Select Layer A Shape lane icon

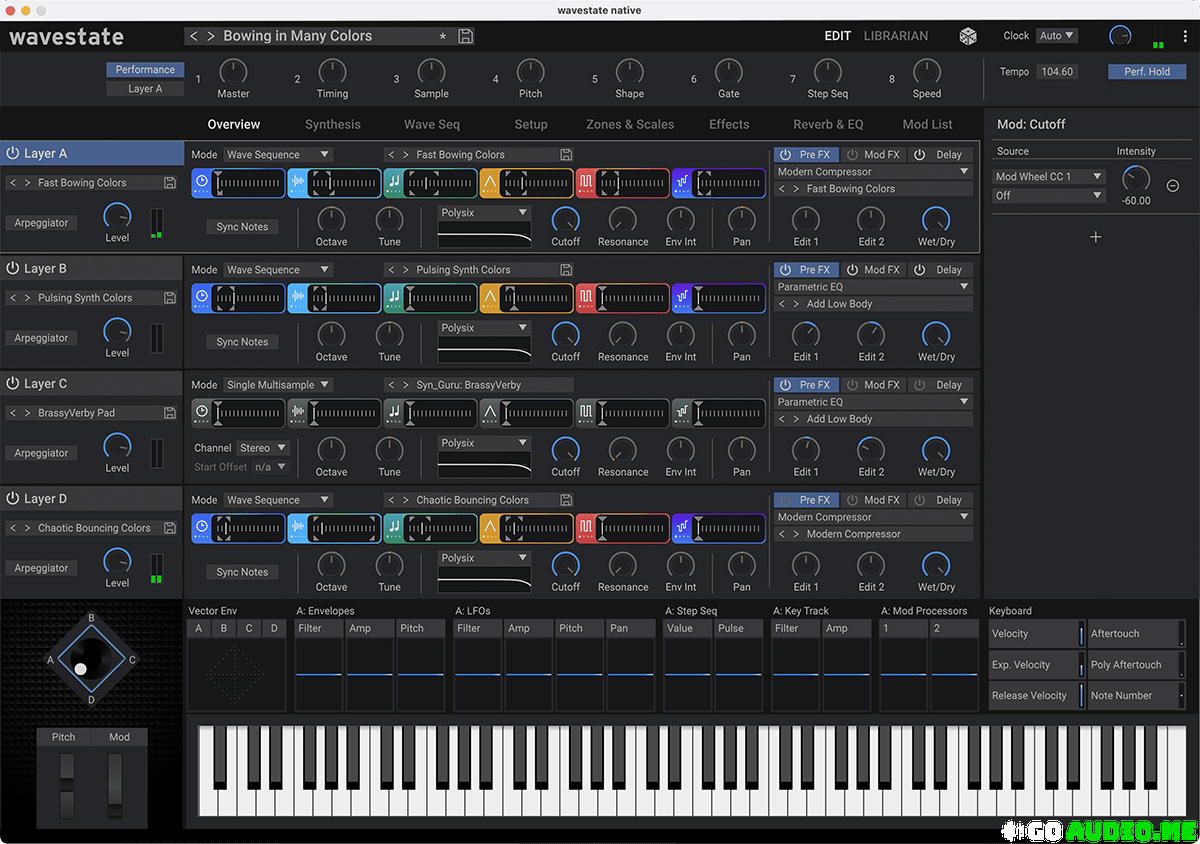click(x=490, y=183)
